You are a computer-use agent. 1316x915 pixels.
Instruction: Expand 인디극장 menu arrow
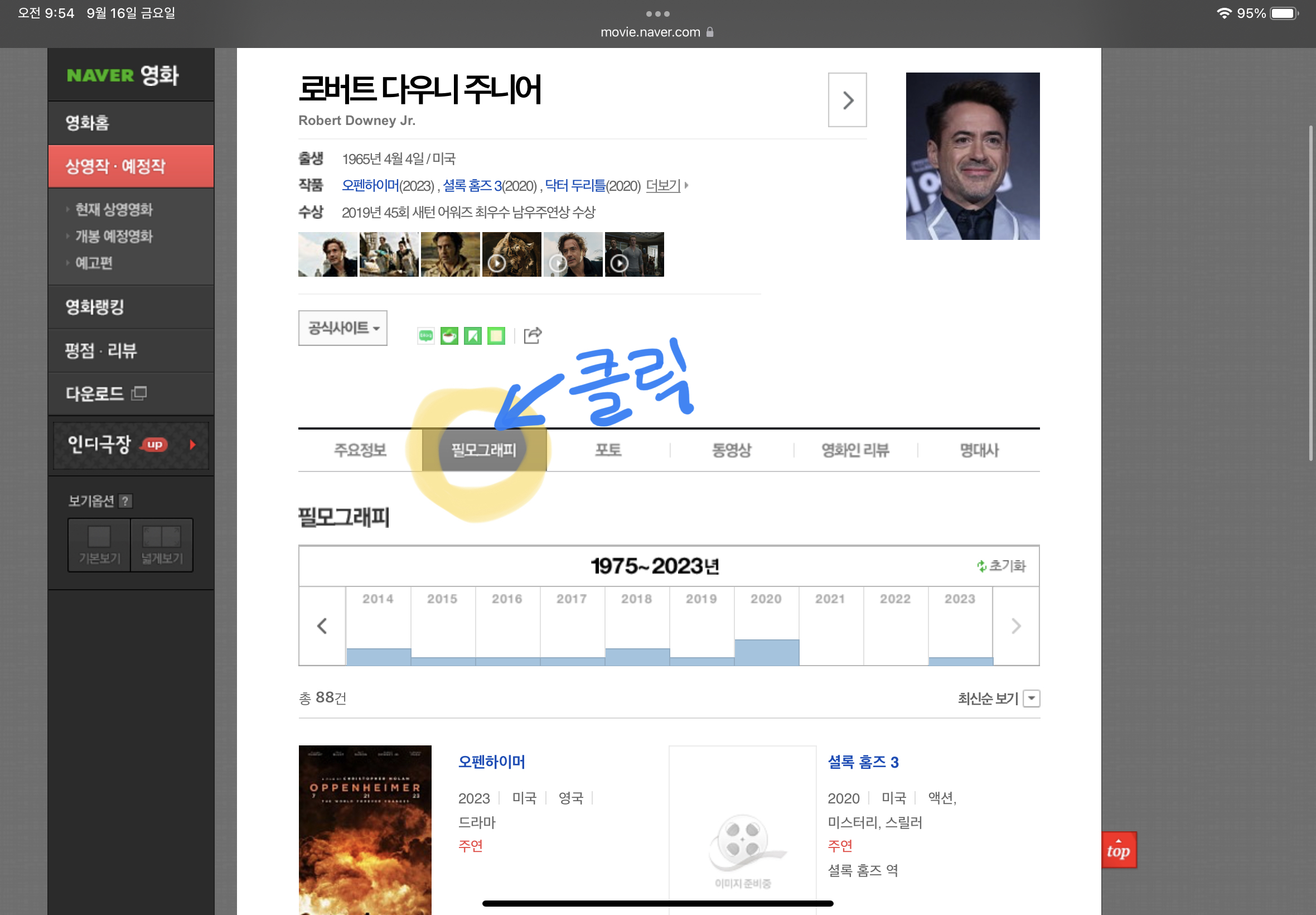(193, 444)
